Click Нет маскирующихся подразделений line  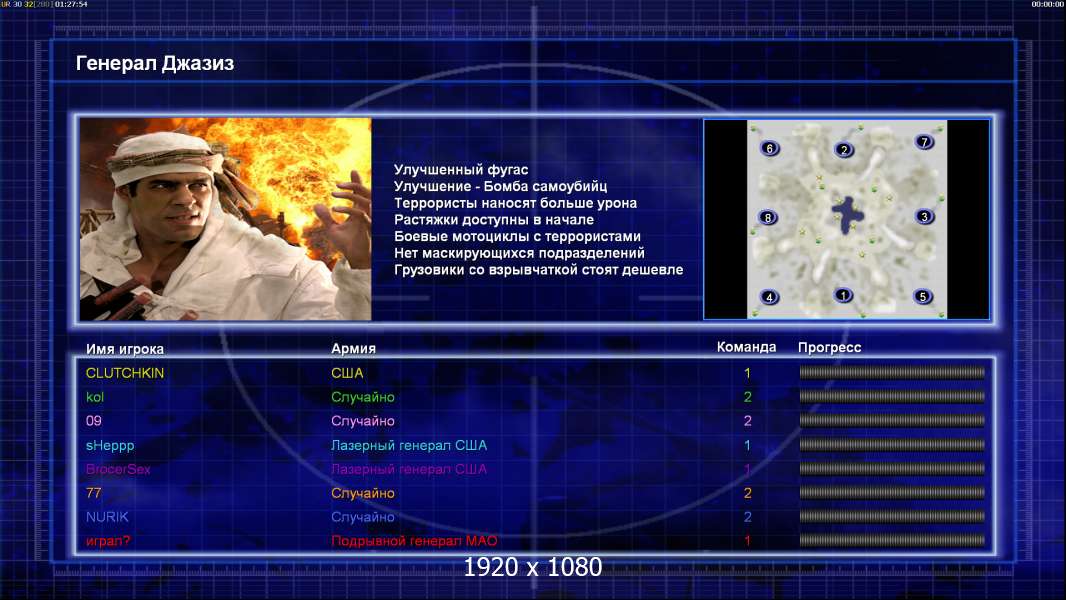[x=519, y=253]
